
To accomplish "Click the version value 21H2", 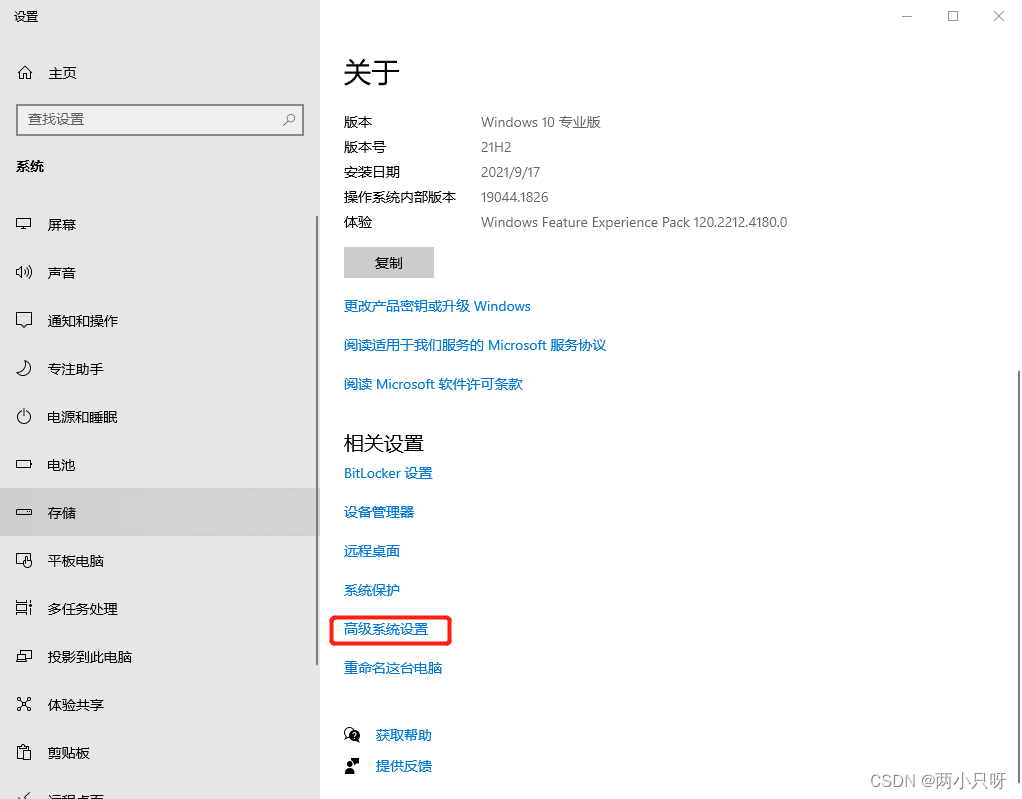I will click(x=496, y=147).
